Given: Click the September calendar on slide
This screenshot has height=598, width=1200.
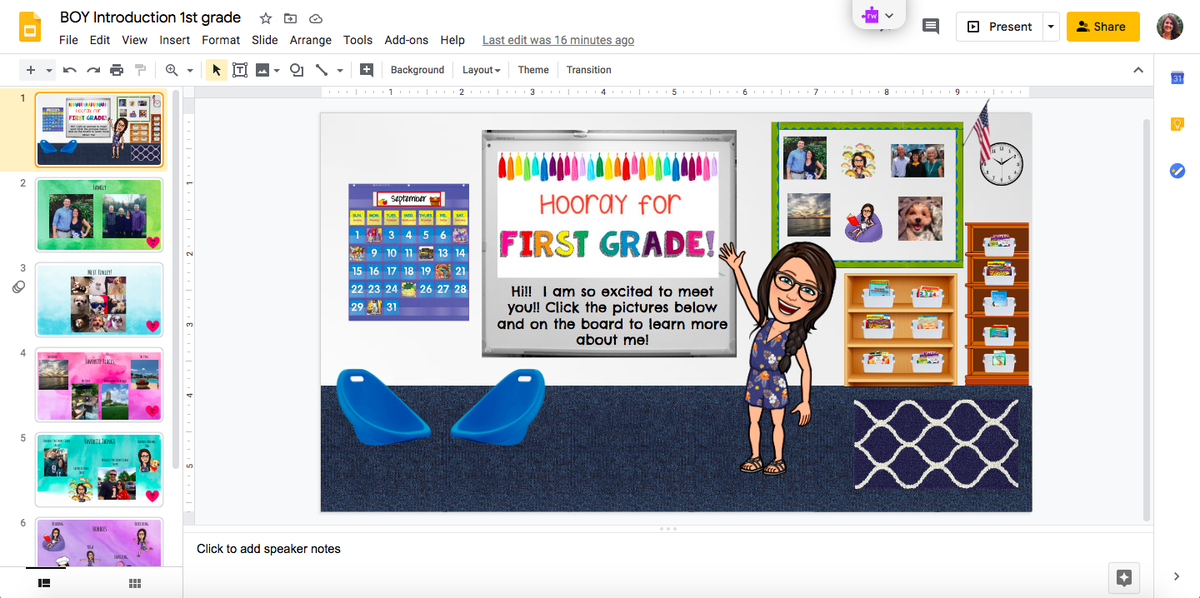Looking at the screenshot, I should 408,252.
